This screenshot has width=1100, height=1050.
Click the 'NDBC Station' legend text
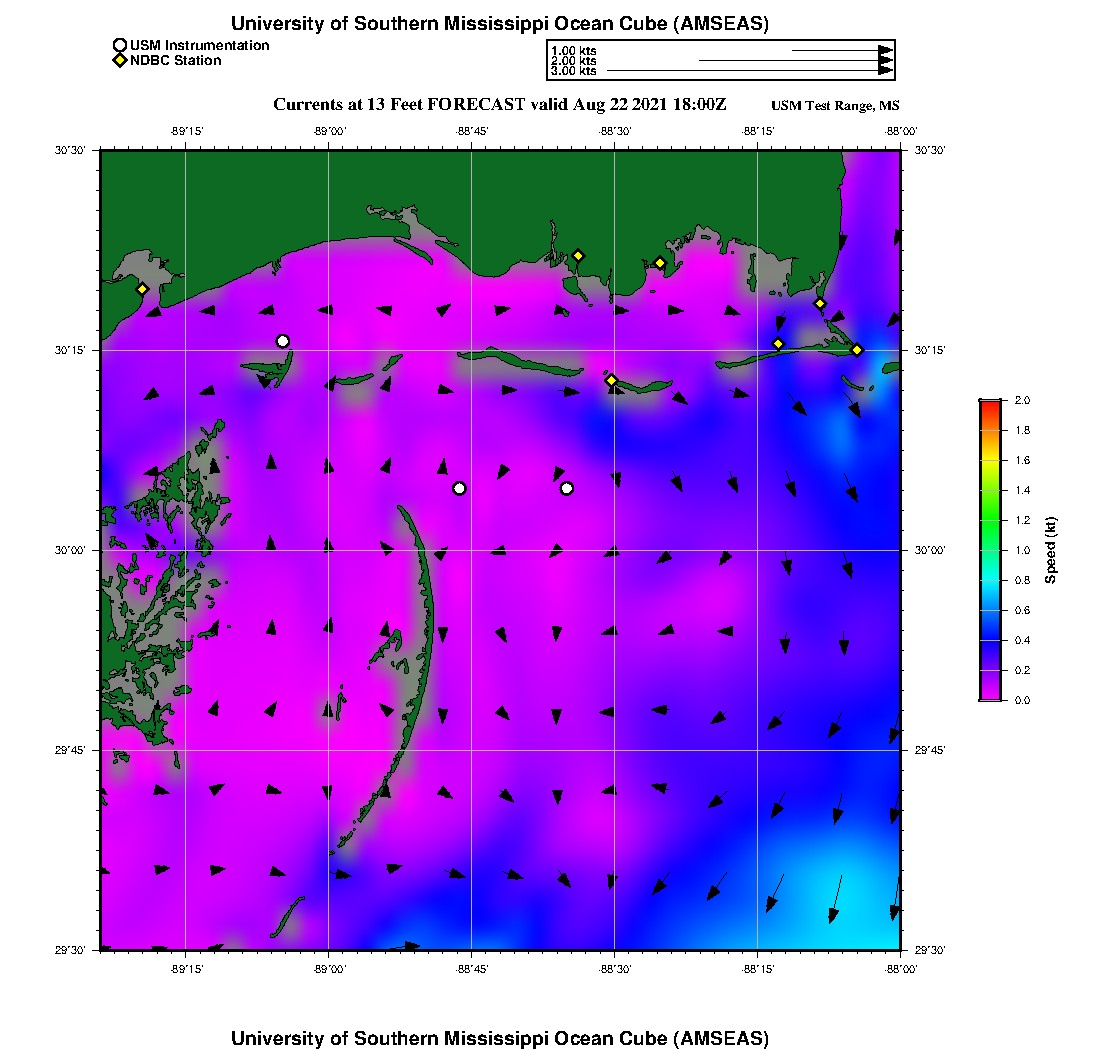pyautogui.click(x=176, y=60)
